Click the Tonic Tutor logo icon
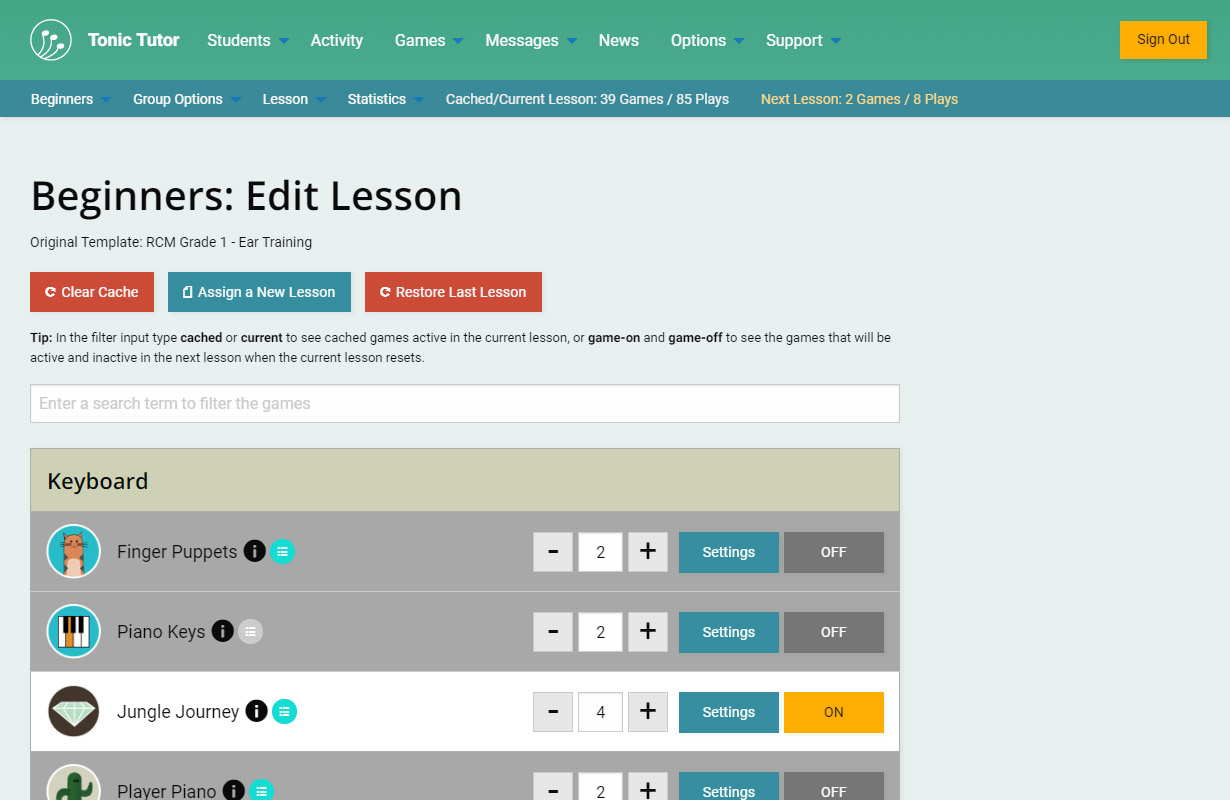This screenshot has width=1230, height=800. [51, 40]
